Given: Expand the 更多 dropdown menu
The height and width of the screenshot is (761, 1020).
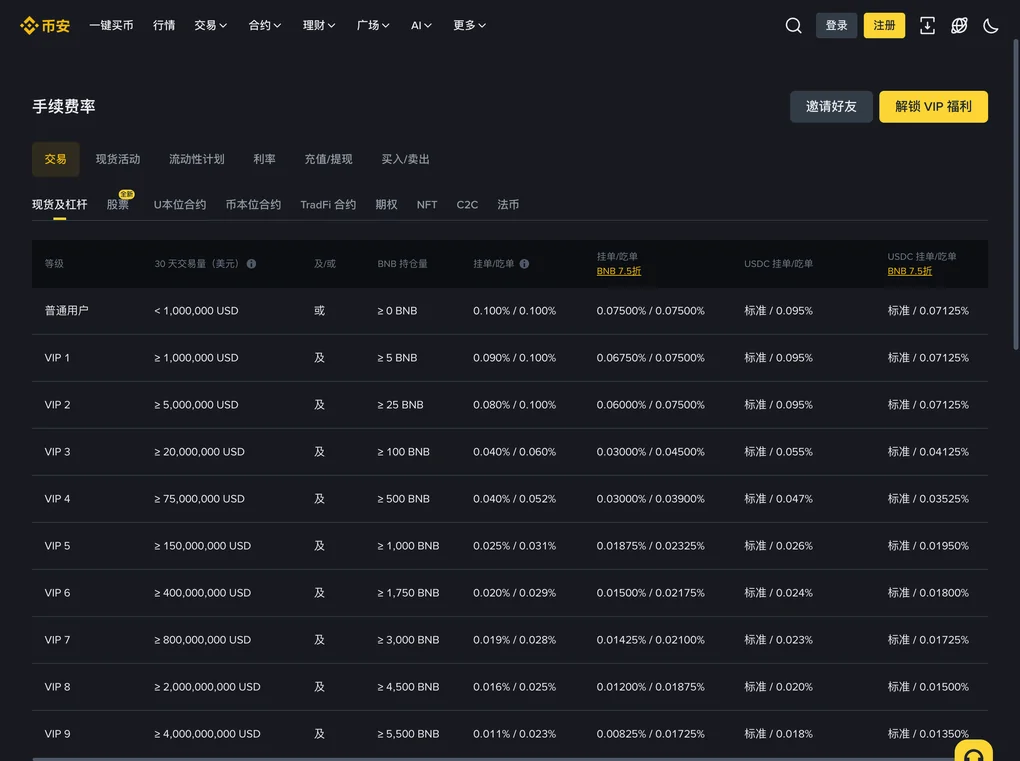Looking at the screenshot, I should (469, 25).
